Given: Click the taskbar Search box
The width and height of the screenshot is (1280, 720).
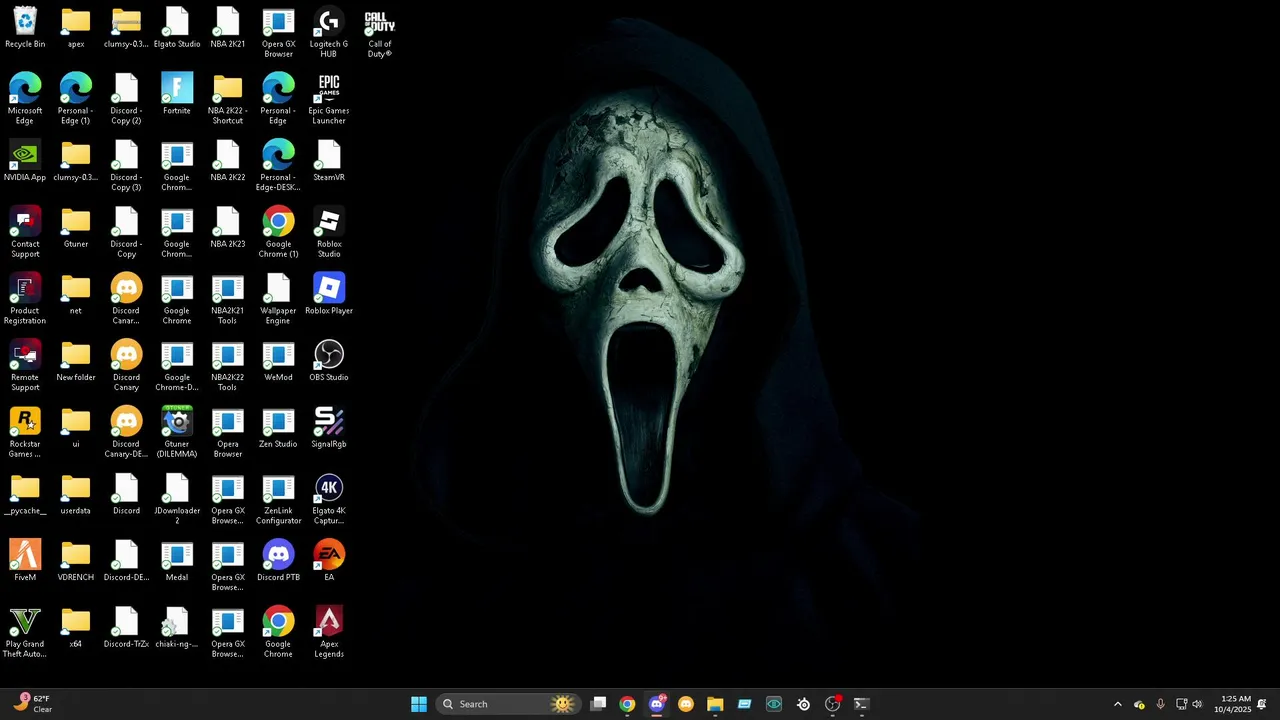Looking at the screenshot, I should click(x=508, y=704).
